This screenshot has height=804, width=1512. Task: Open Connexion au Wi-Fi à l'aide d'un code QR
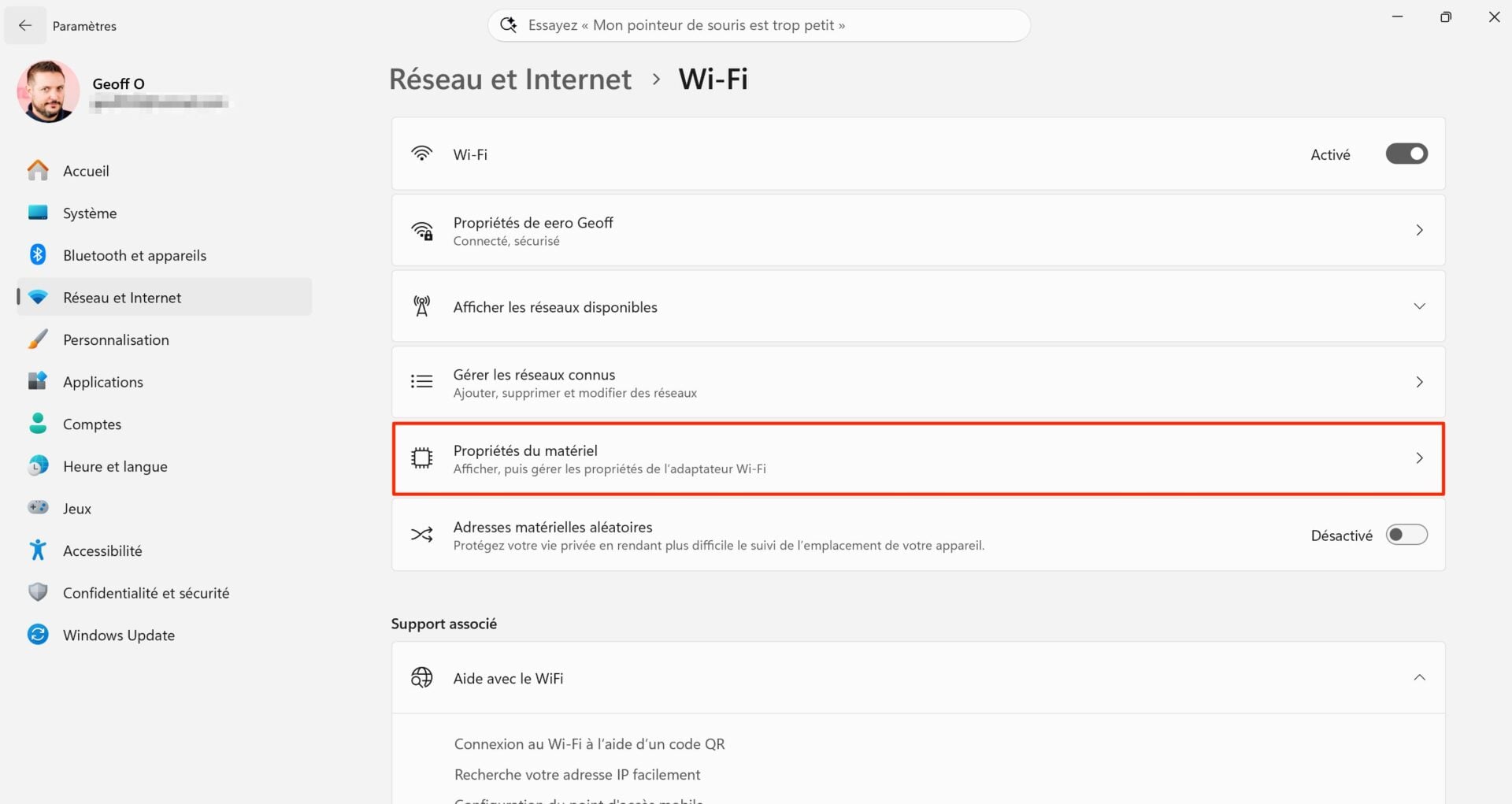tap(588, 743)
